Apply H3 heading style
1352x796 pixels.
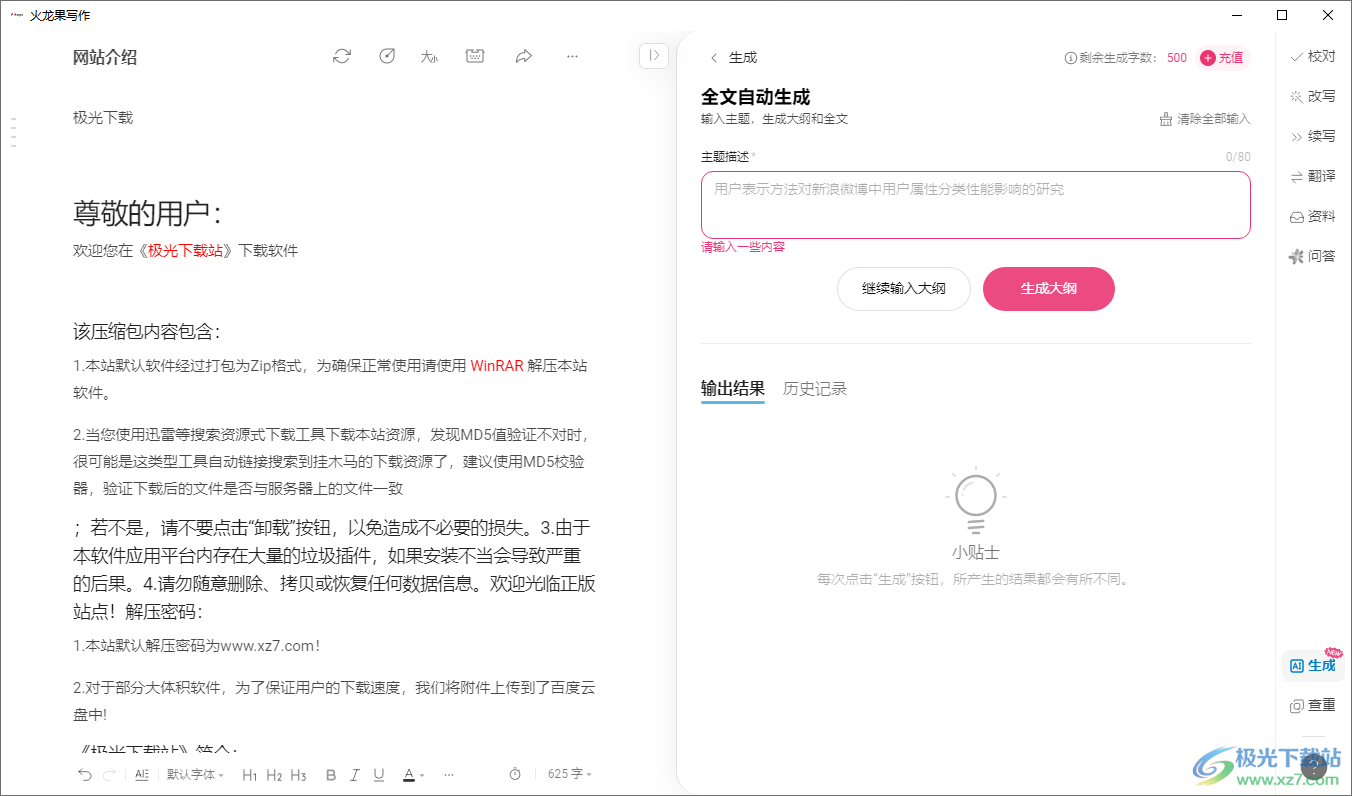298,775
